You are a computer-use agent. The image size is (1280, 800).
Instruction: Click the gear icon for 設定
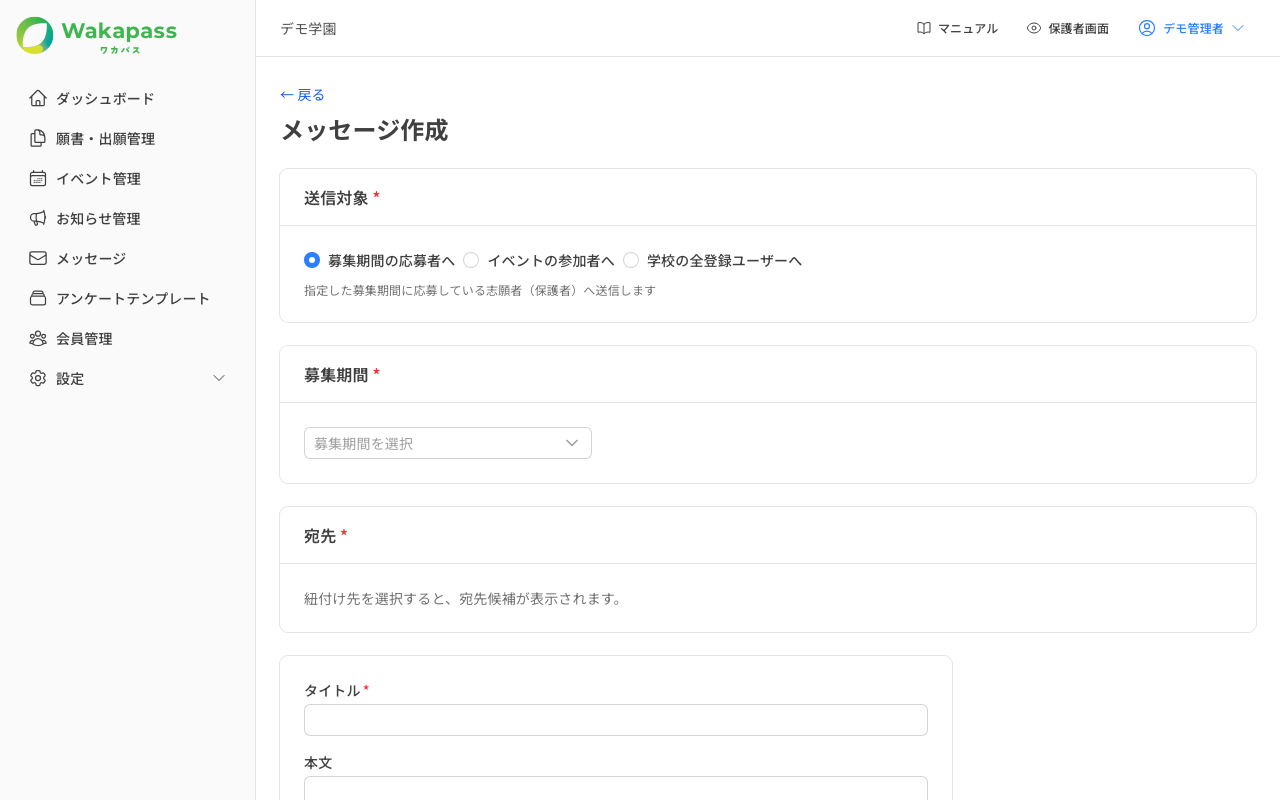[38, 378]
